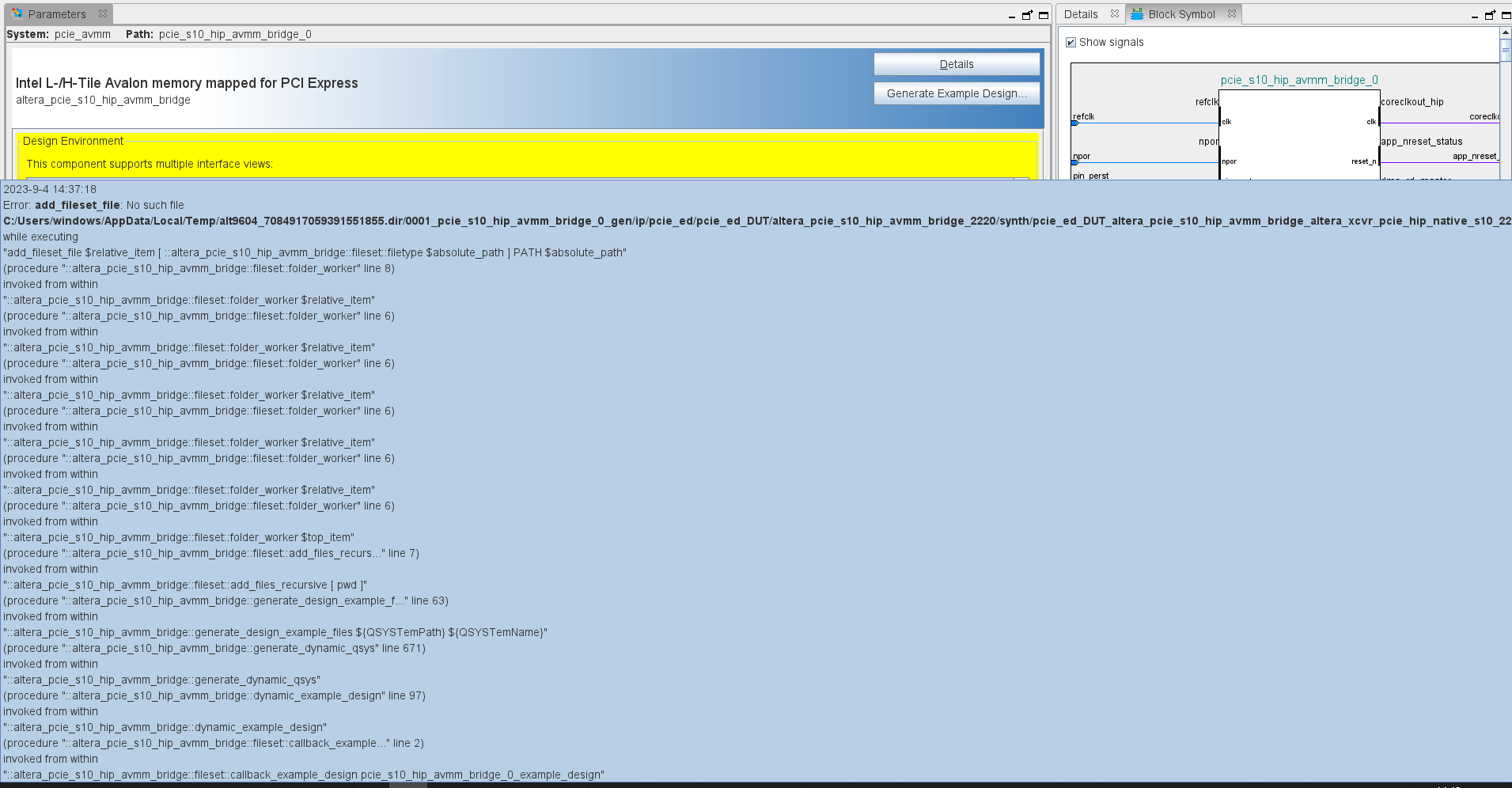
Task: Minimize the Block Symbol panel
Action: pos(1474,16)
